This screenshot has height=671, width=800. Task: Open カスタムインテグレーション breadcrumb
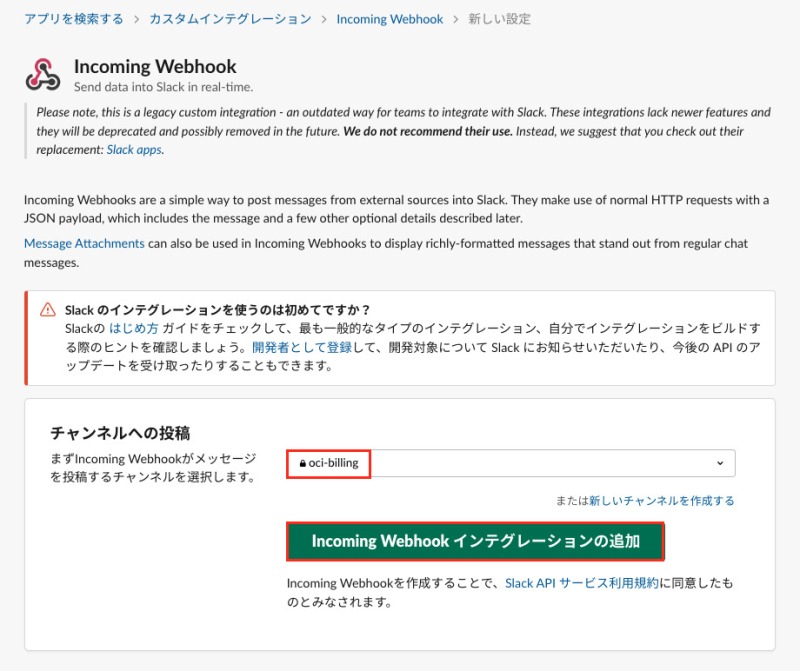(230, 19)
